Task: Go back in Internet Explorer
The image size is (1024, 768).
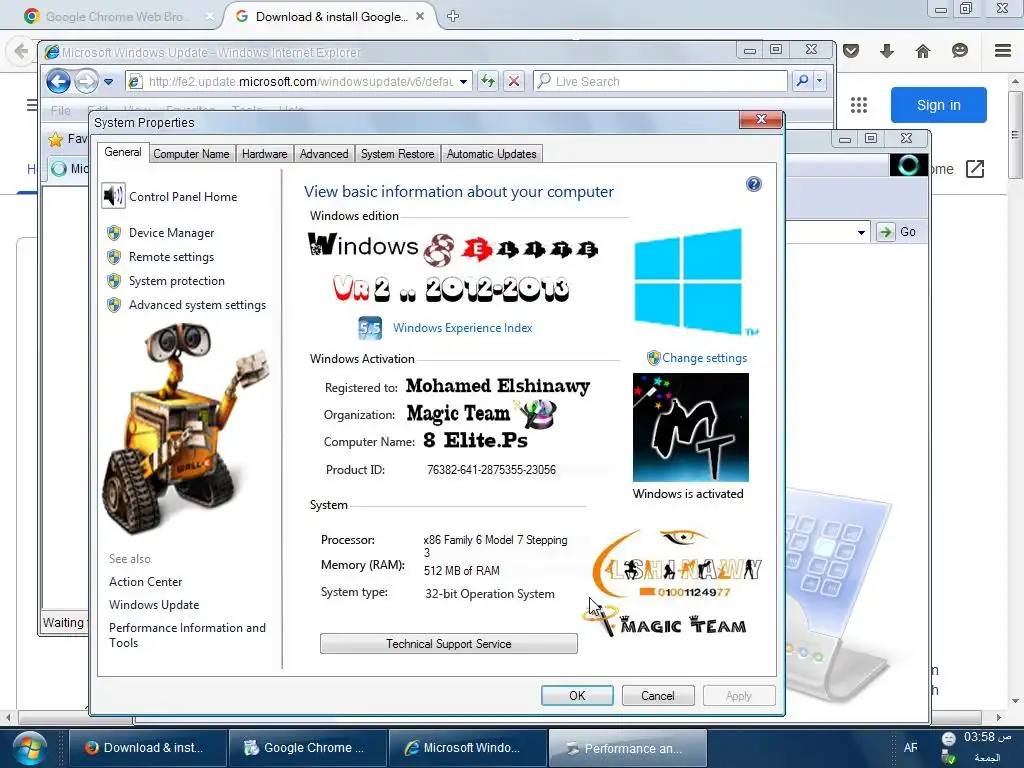Action: [x=59, y=82]
